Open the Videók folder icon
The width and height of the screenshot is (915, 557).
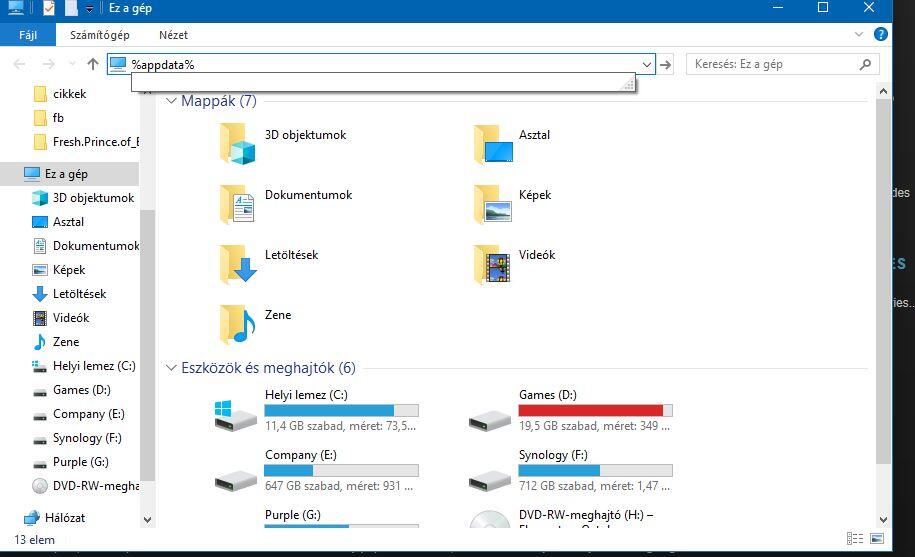pyautogui.click(x=493, y=264)
